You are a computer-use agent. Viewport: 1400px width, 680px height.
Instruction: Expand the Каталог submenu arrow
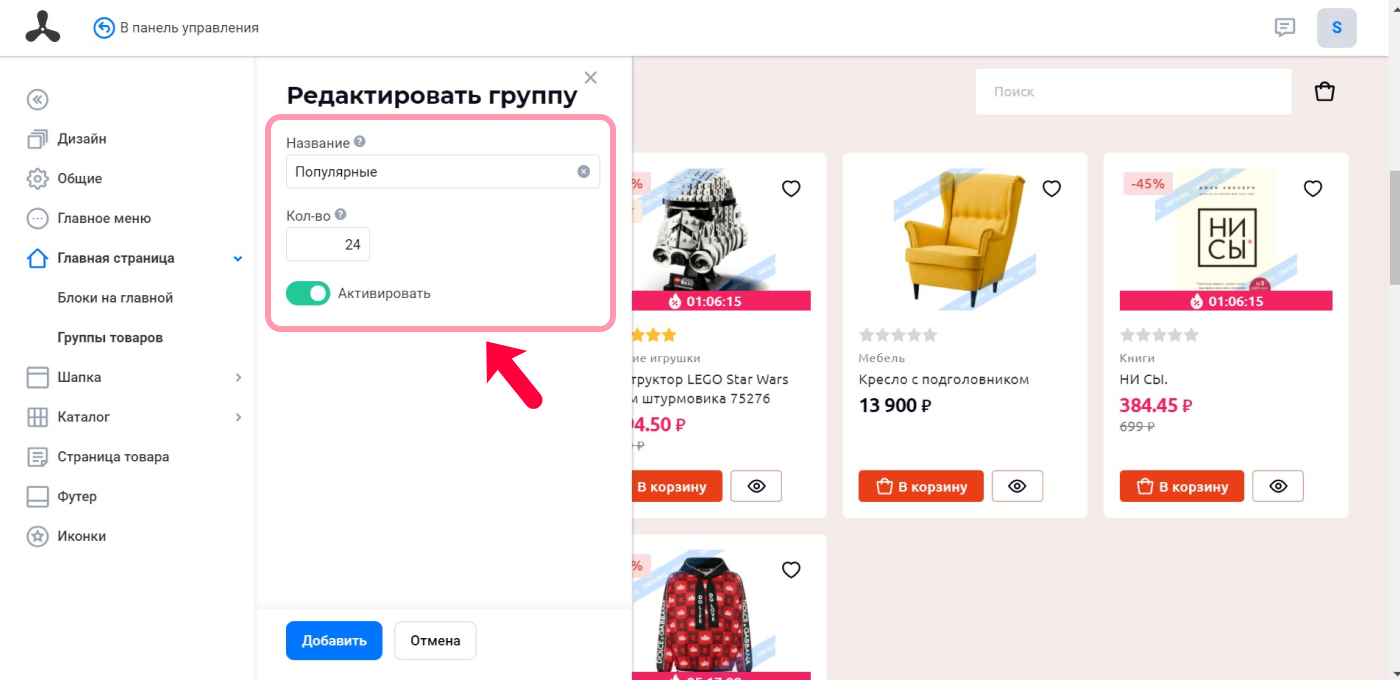pos(238,417)
